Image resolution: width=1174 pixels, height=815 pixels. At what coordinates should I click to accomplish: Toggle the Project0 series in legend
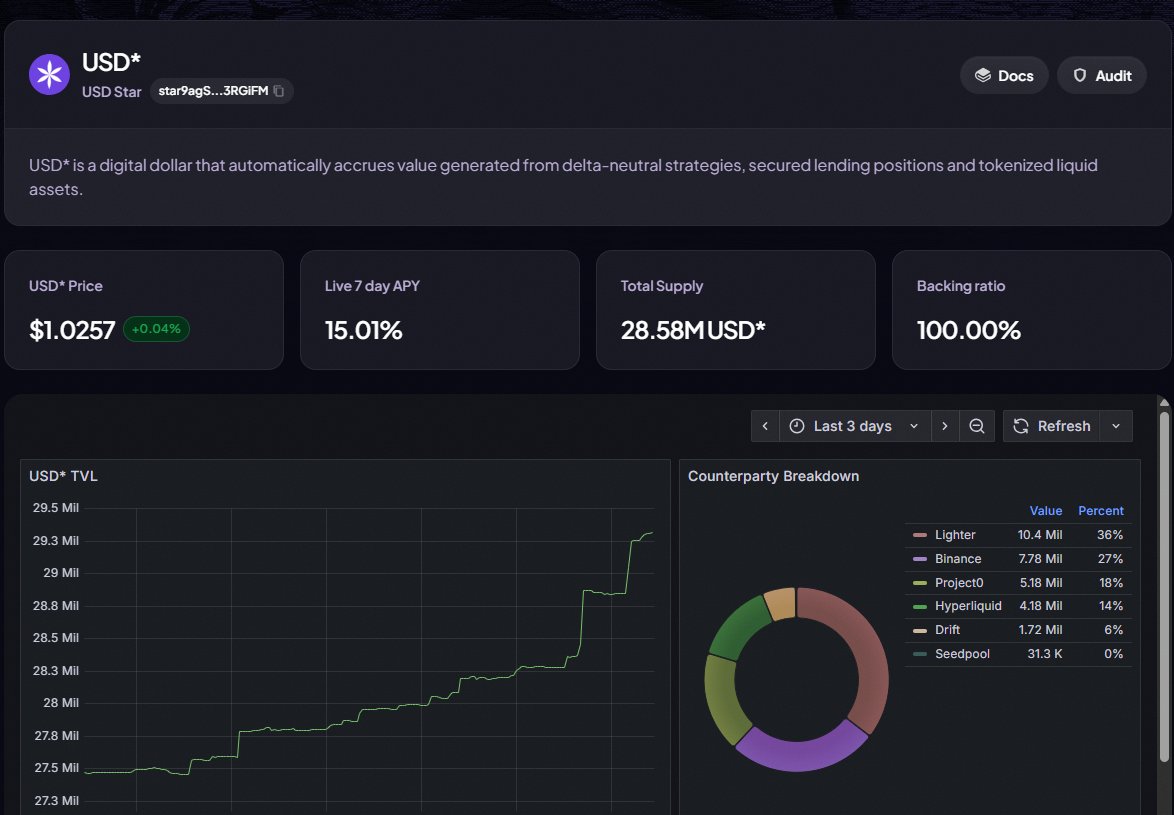pyautogui.click(x=959, y=582)
